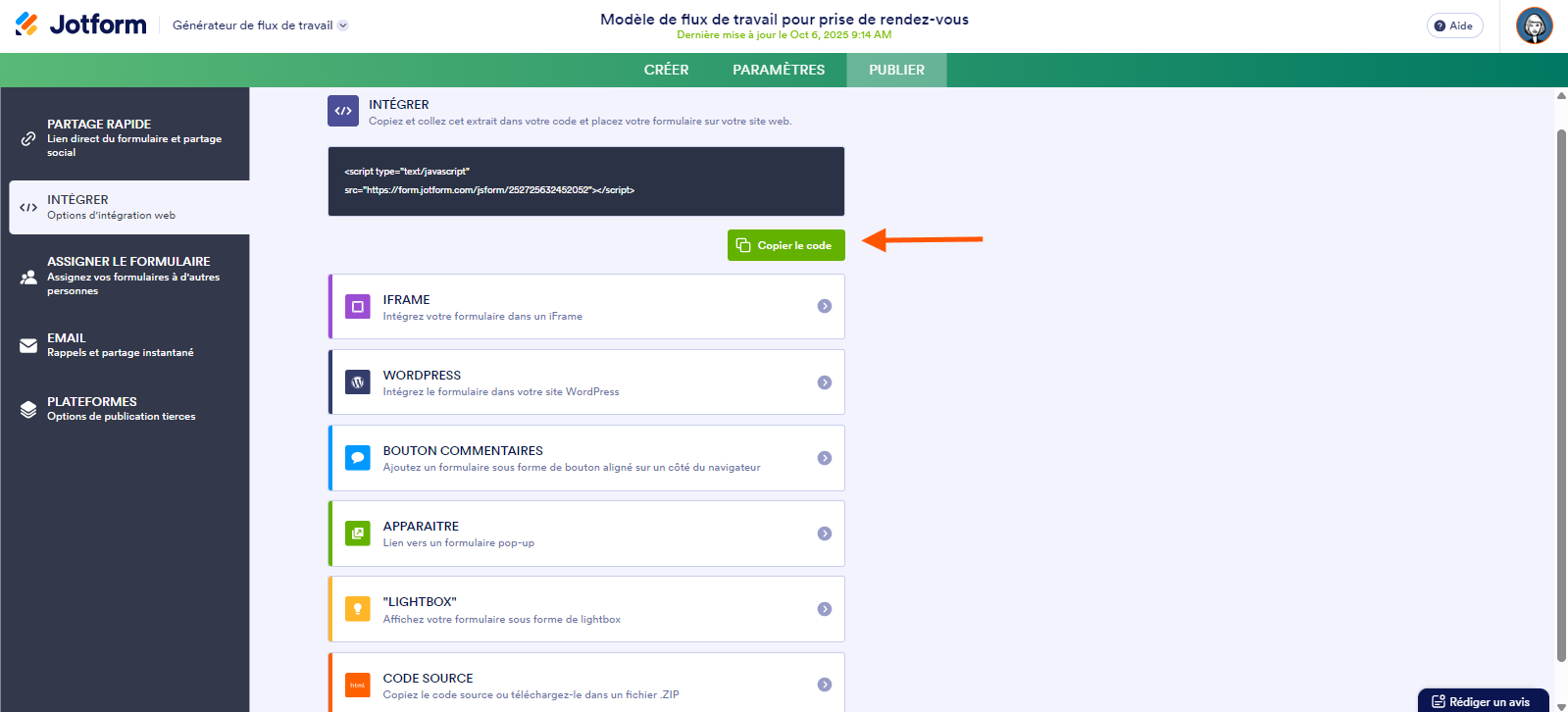
Task: Click the WordPress logo icon
Action: click(358, 382)
